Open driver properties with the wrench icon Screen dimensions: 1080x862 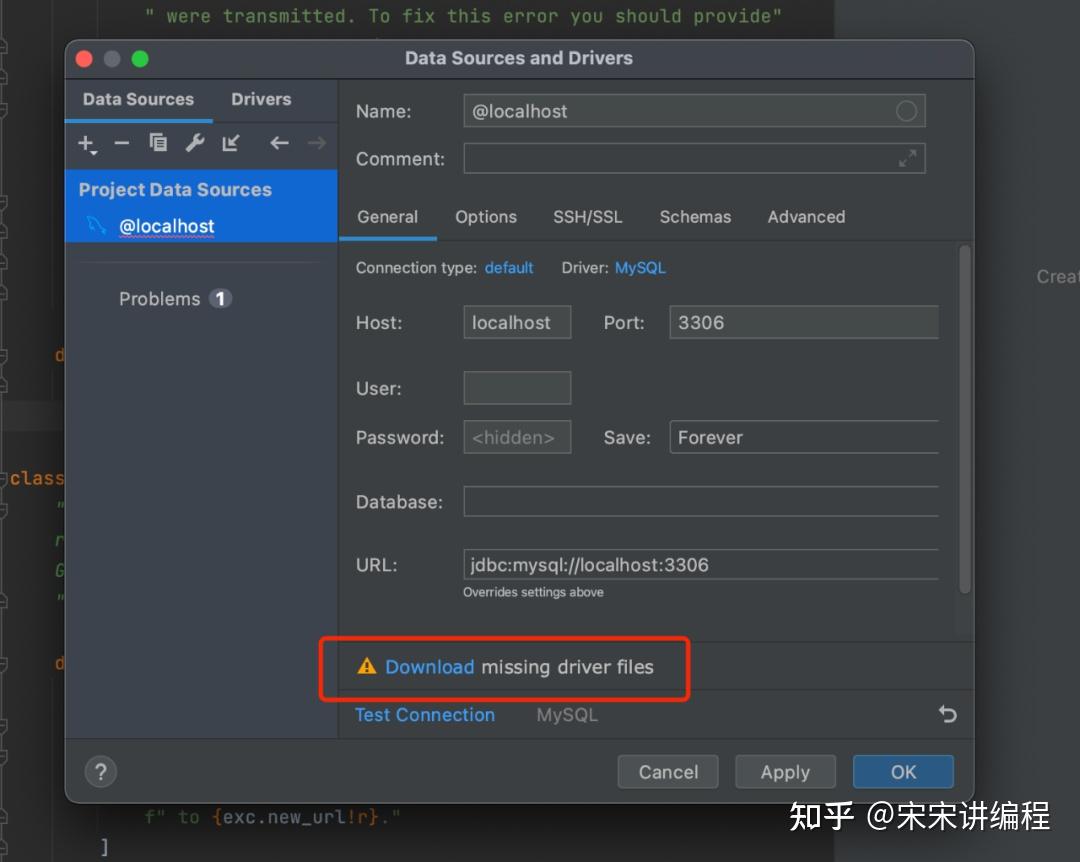coord(194,143)
